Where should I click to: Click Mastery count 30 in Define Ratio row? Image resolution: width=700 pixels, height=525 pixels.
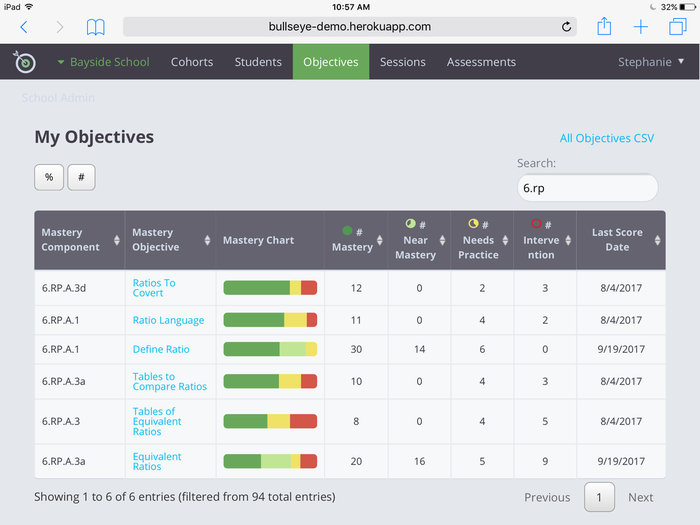point(356,349)
